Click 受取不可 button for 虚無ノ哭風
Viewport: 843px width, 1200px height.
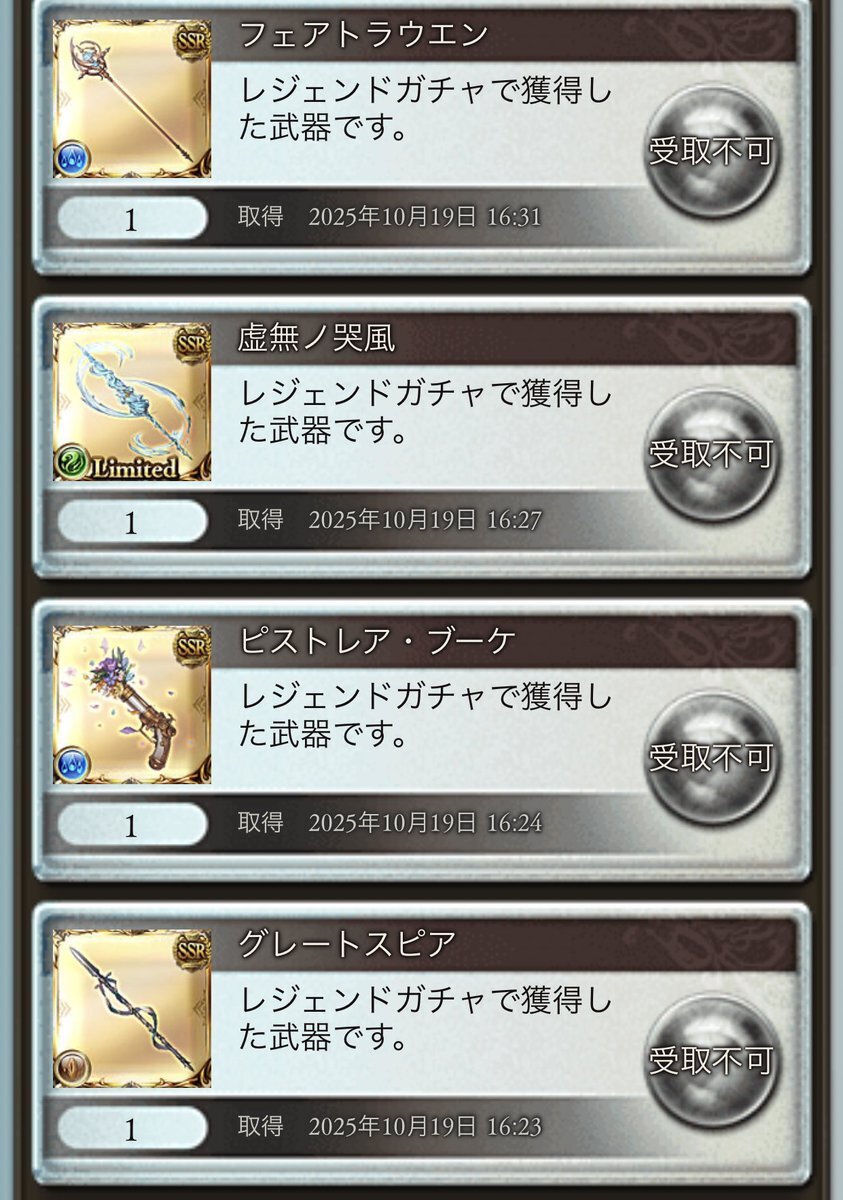click(x=711, y=455)
